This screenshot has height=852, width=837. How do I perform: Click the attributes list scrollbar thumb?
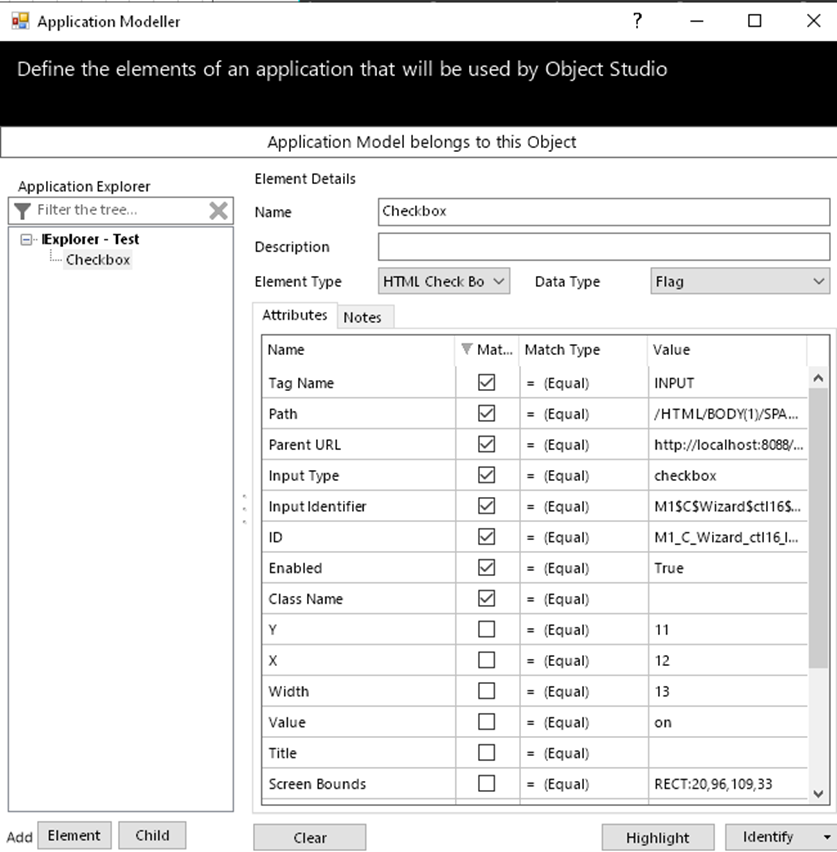tap(818, 527)
